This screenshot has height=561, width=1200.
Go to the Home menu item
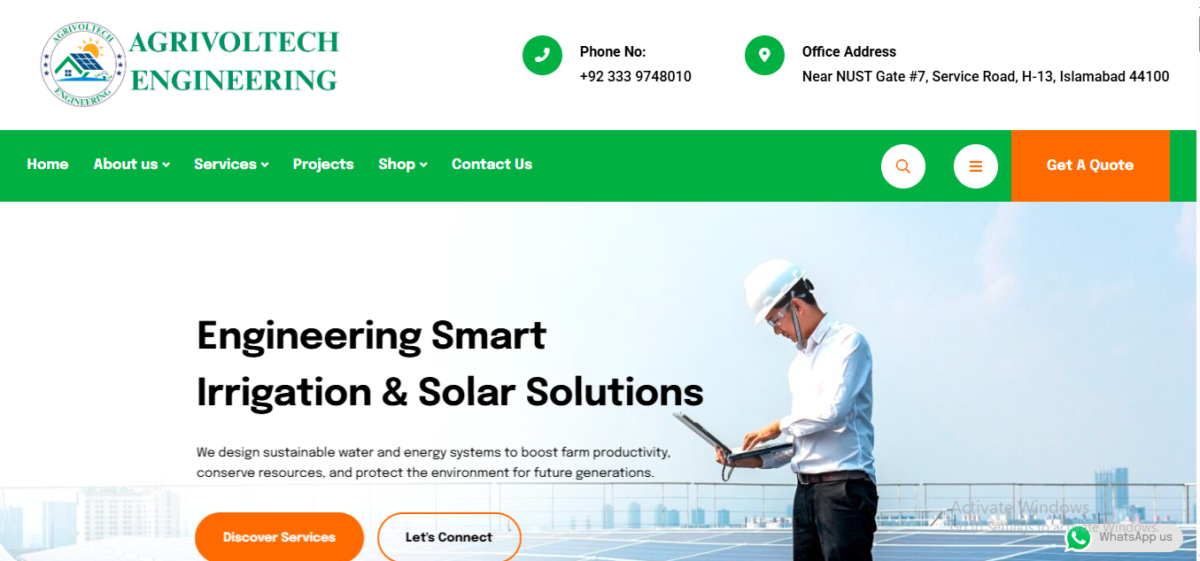[x=48, y=164]
